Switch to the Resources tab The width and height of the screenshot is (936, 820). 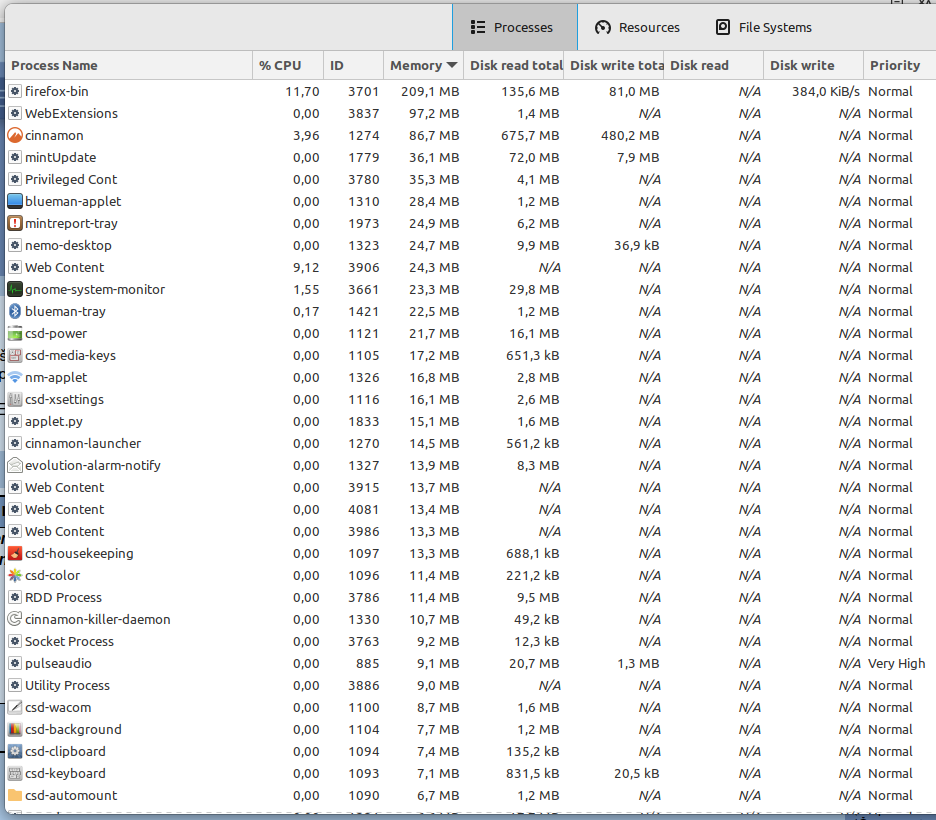pos(637,27)
